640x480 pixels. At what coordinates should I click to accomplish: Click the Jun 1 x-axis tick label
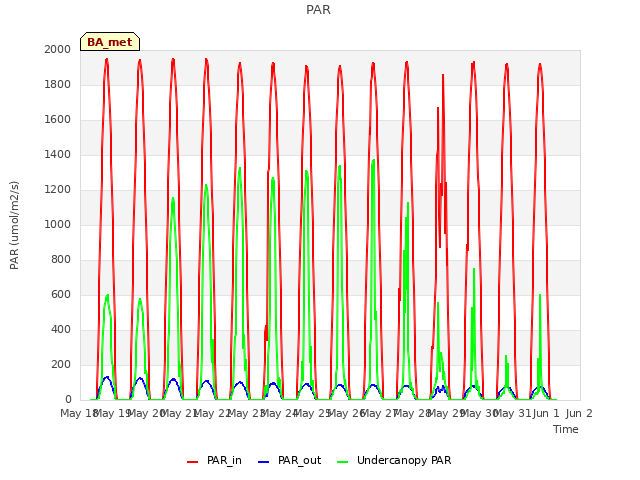pyautogui.click(x=546, y=413)
